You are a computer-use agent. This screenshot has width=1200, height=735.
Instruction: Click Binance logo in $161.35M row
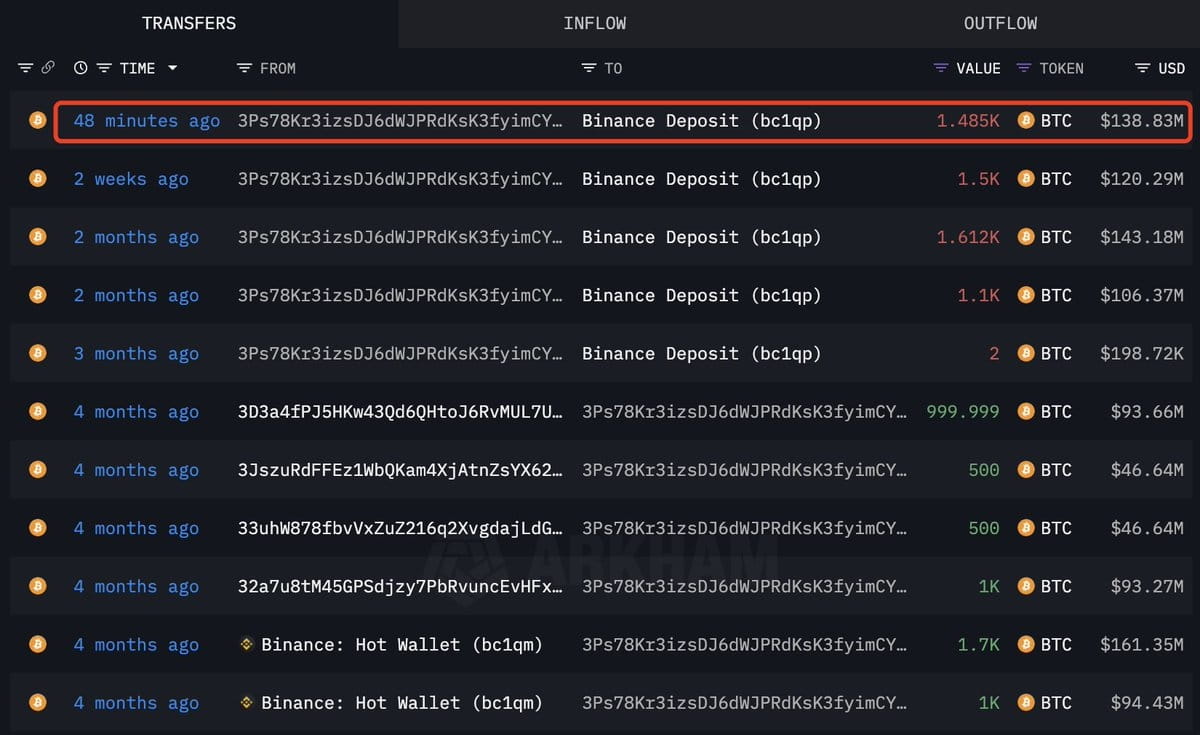tap(248, 645)
